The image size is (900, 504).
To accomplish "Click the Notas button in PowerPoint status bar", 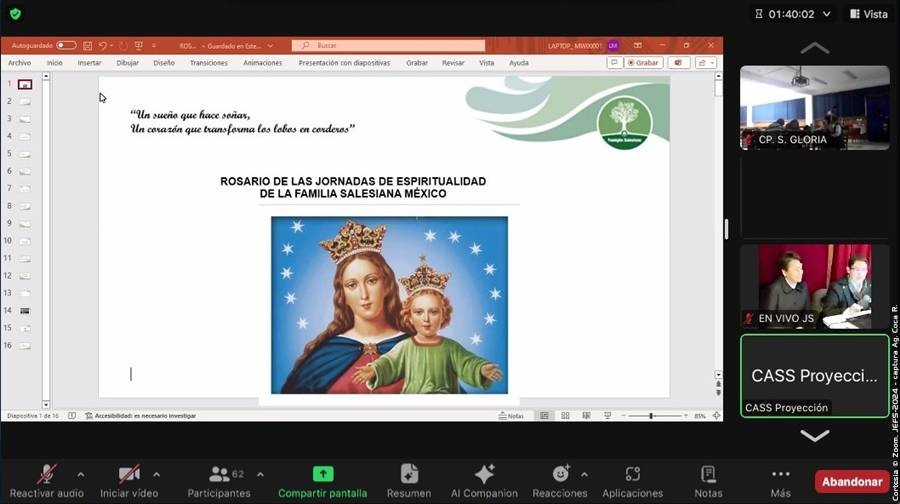I will click(x=511, y=416).
